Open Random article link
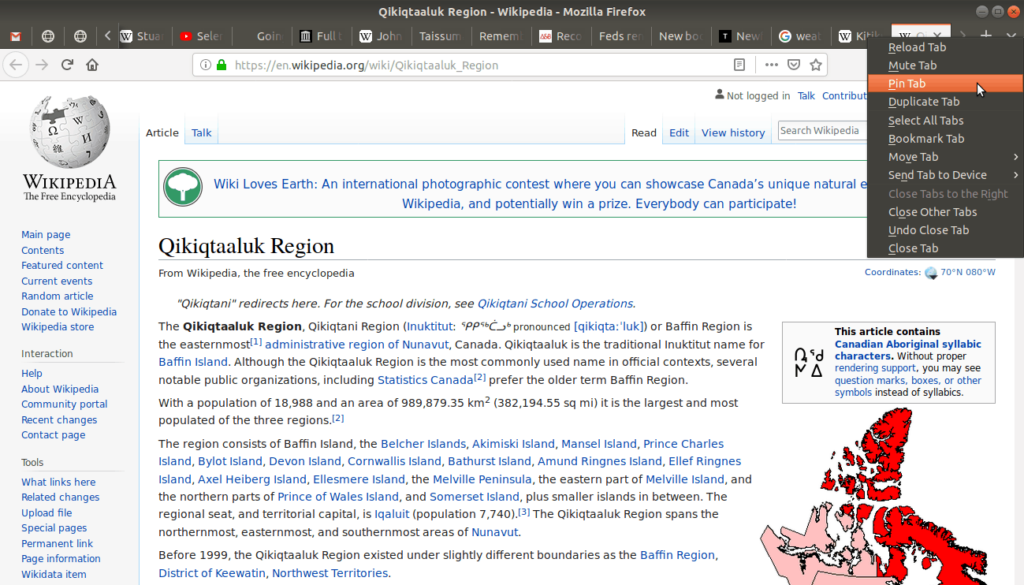Viewport: 1024px width, 585px height. click(x=57, y=296)
